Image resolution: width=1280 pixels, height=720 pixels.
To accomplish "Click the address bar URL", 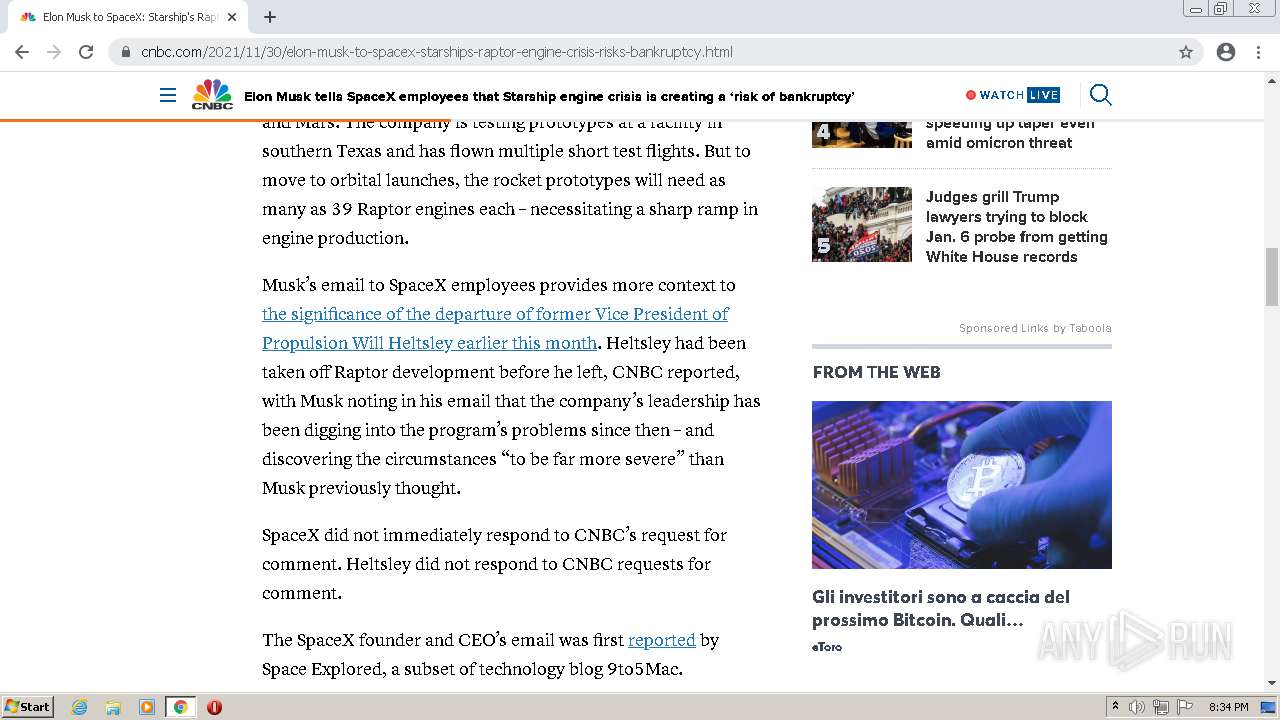I will click(x=436, y=52).
